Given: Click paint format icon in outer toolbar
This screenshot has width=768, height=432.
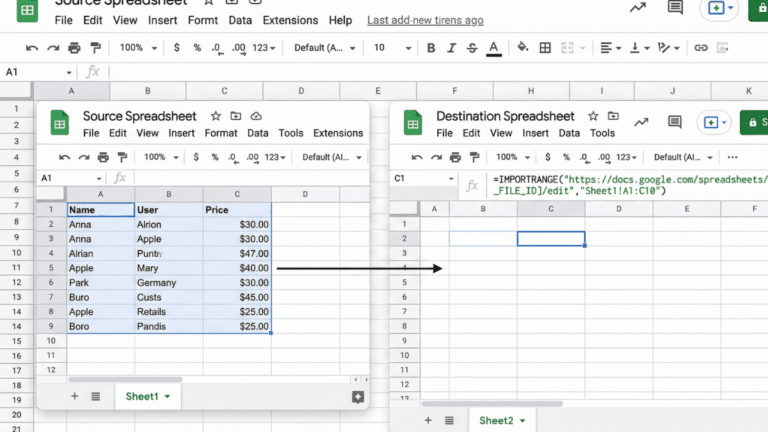Looking at the screenshot, I should click(96, 48).
